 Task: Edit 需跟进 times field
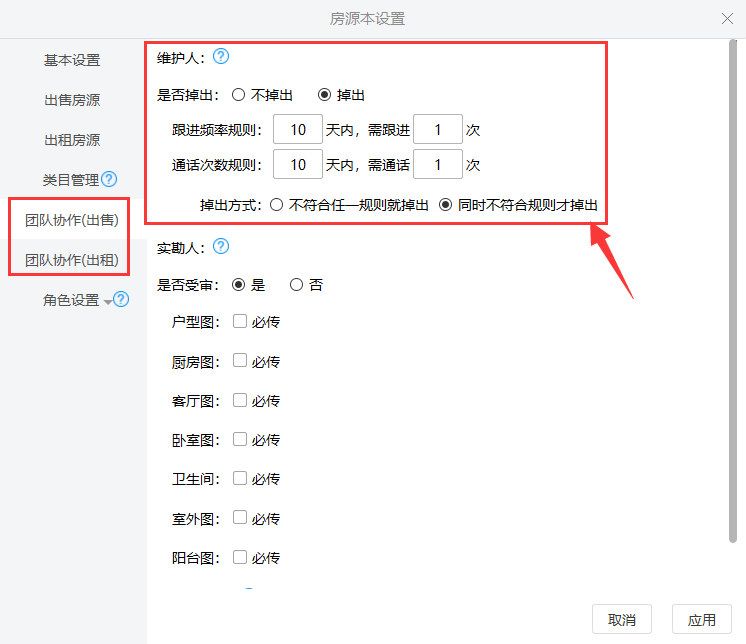coord(438,129)
